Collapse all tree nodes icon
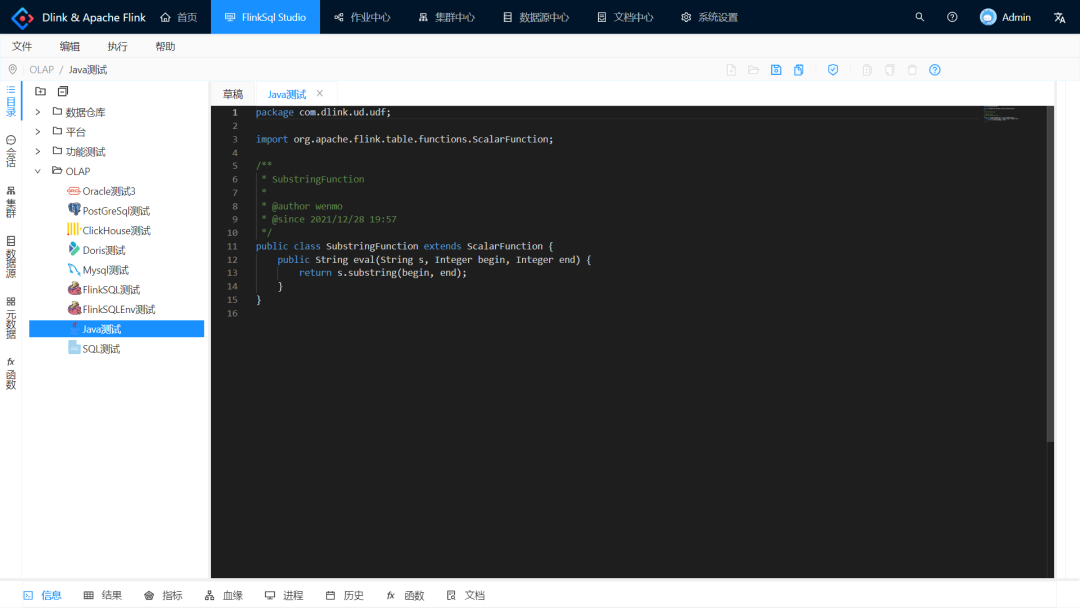 click(63, 91)
